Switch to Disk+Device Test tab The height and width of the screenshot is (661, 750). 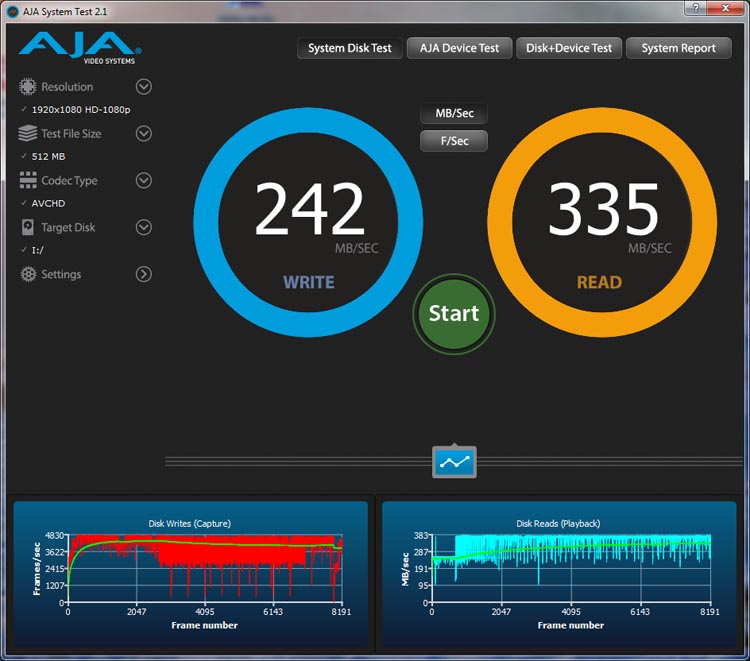click(x=569, y=48)
